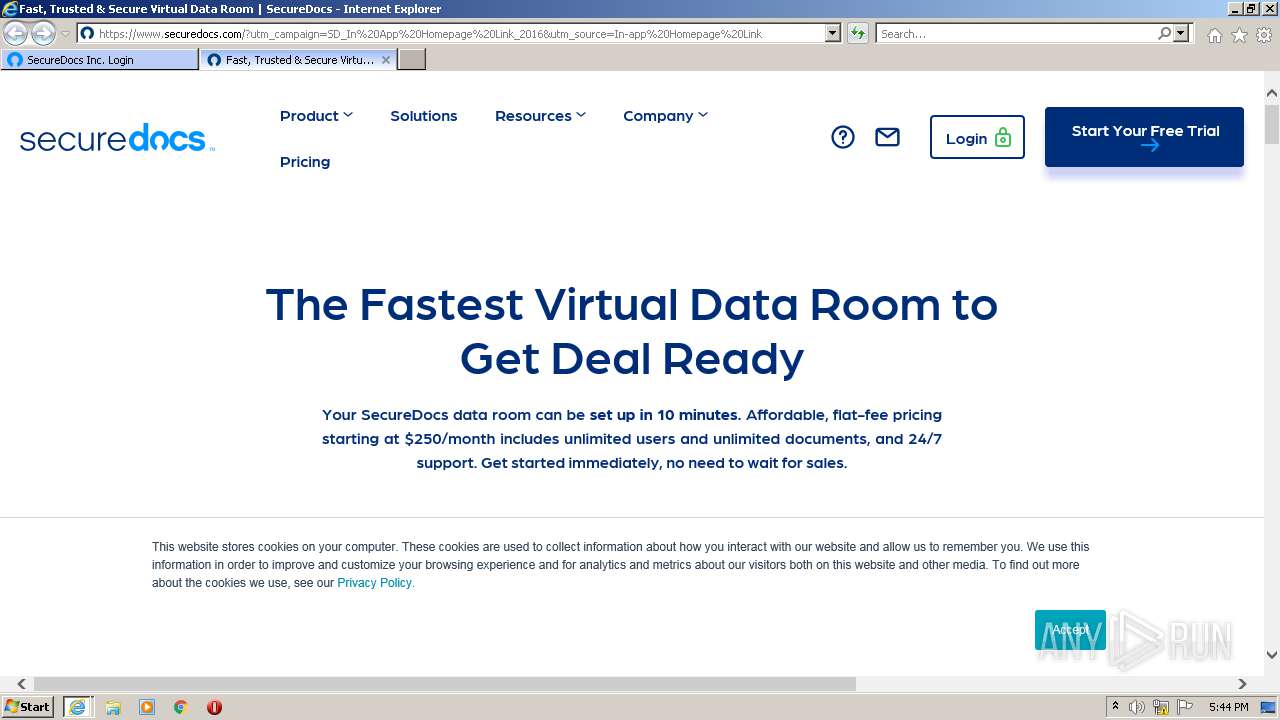Click Start Your Free Trial
The image size is (1280, 720).
coord(1144,137)
